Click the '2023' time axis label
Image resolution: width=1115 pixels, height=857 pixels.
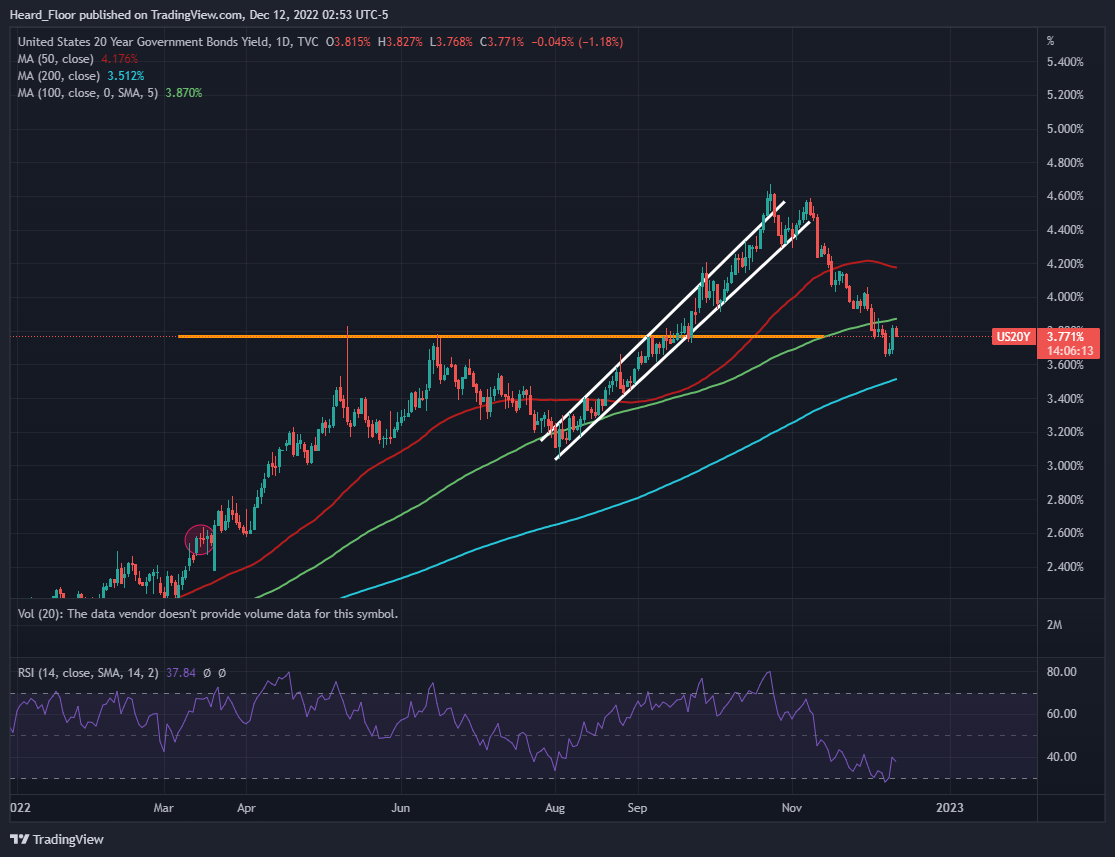tap(950, 808)
